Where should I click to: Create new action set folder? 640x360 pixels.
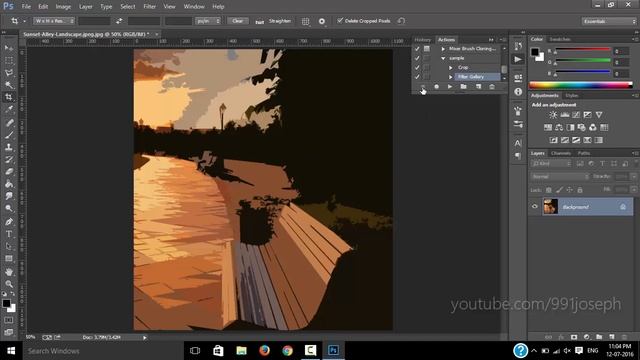463,87
